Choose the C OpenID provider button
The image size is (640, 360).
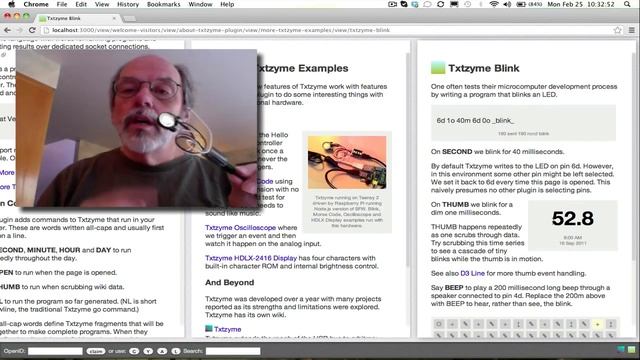tap(134, 351)
